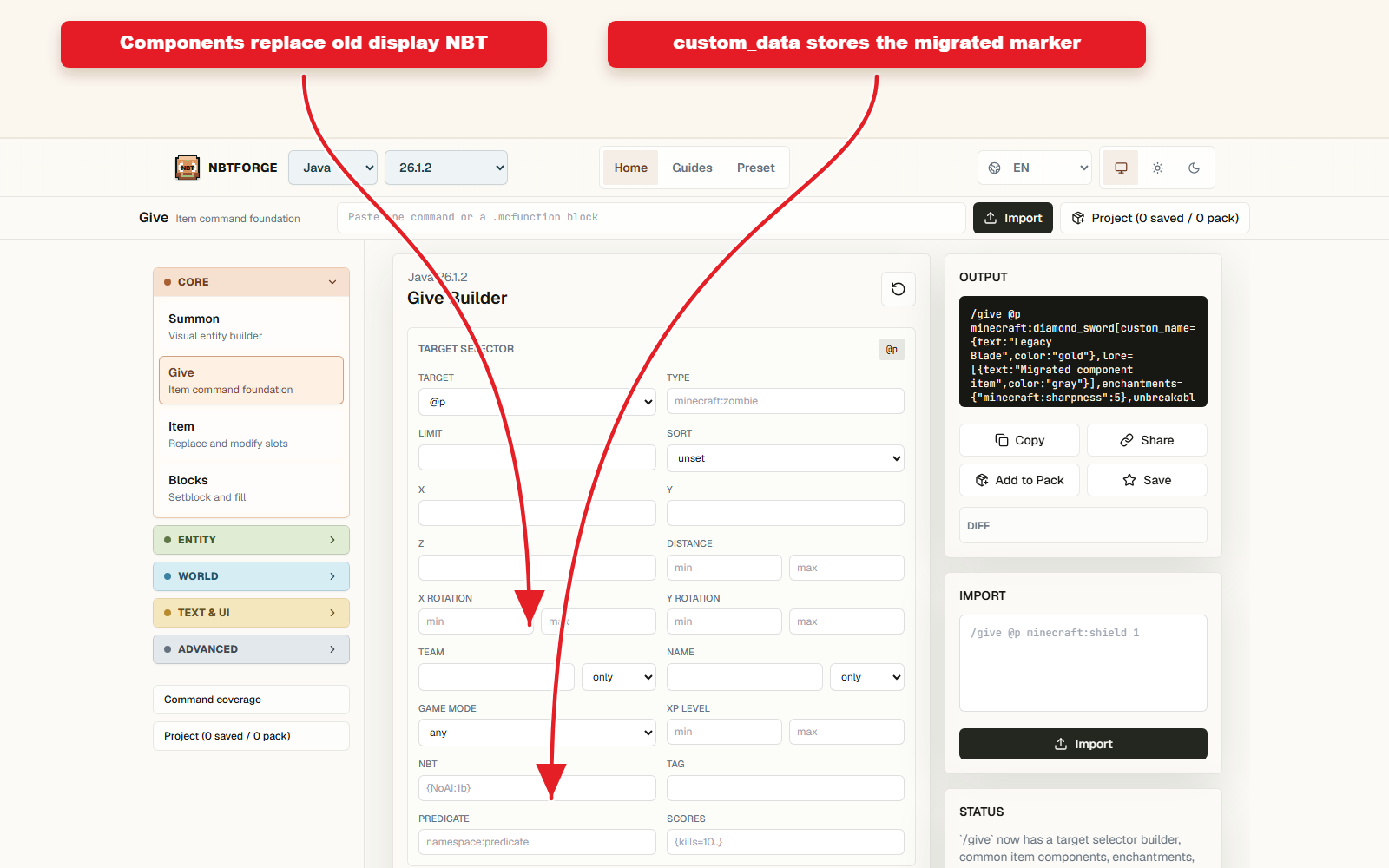Open the Guides tab

click(692, 168)
